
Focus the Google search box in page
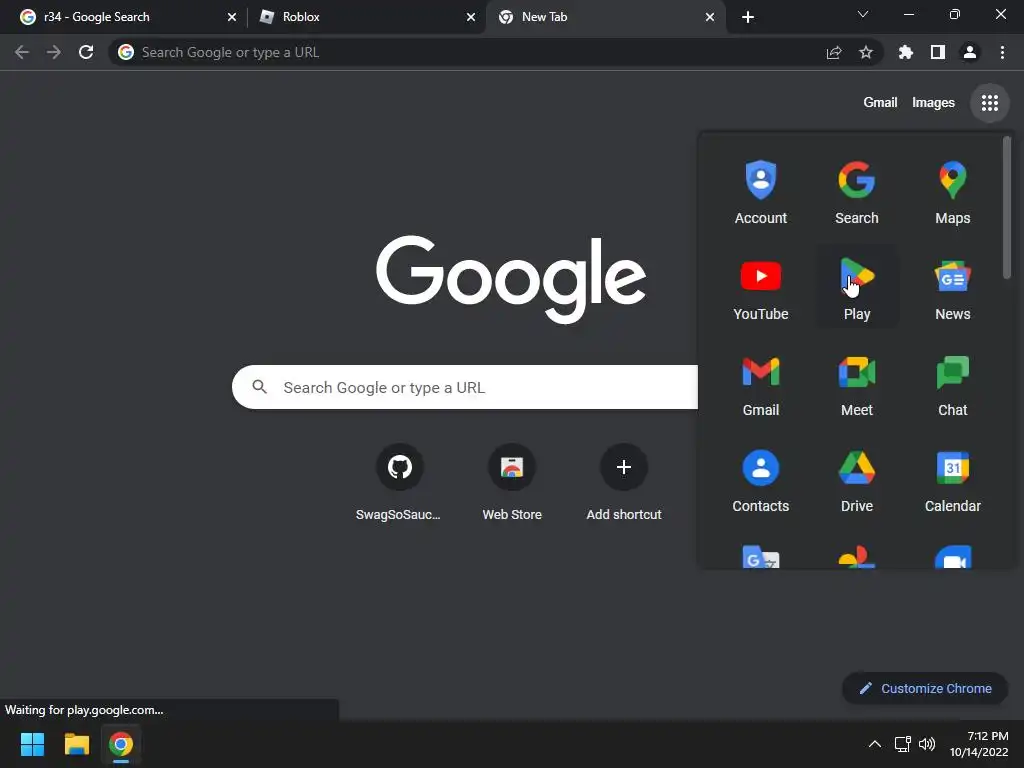(465, 387)
